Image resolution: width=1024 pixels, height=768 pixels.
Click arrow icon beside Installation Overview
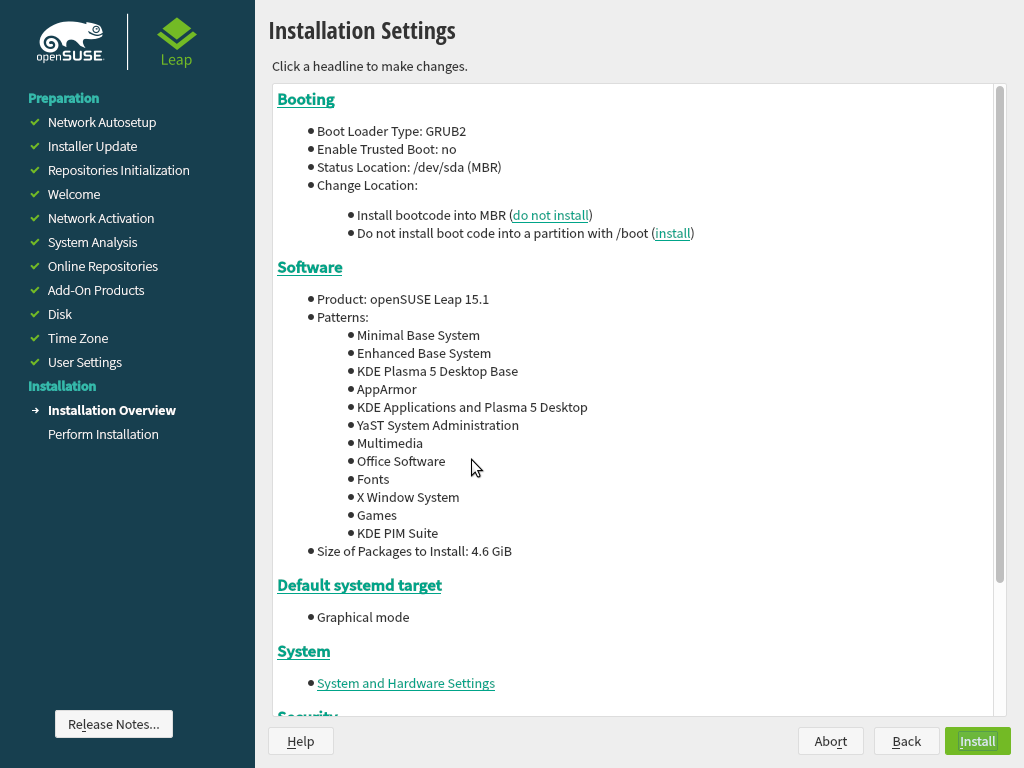pyautogui.click(x=35, y=410)
